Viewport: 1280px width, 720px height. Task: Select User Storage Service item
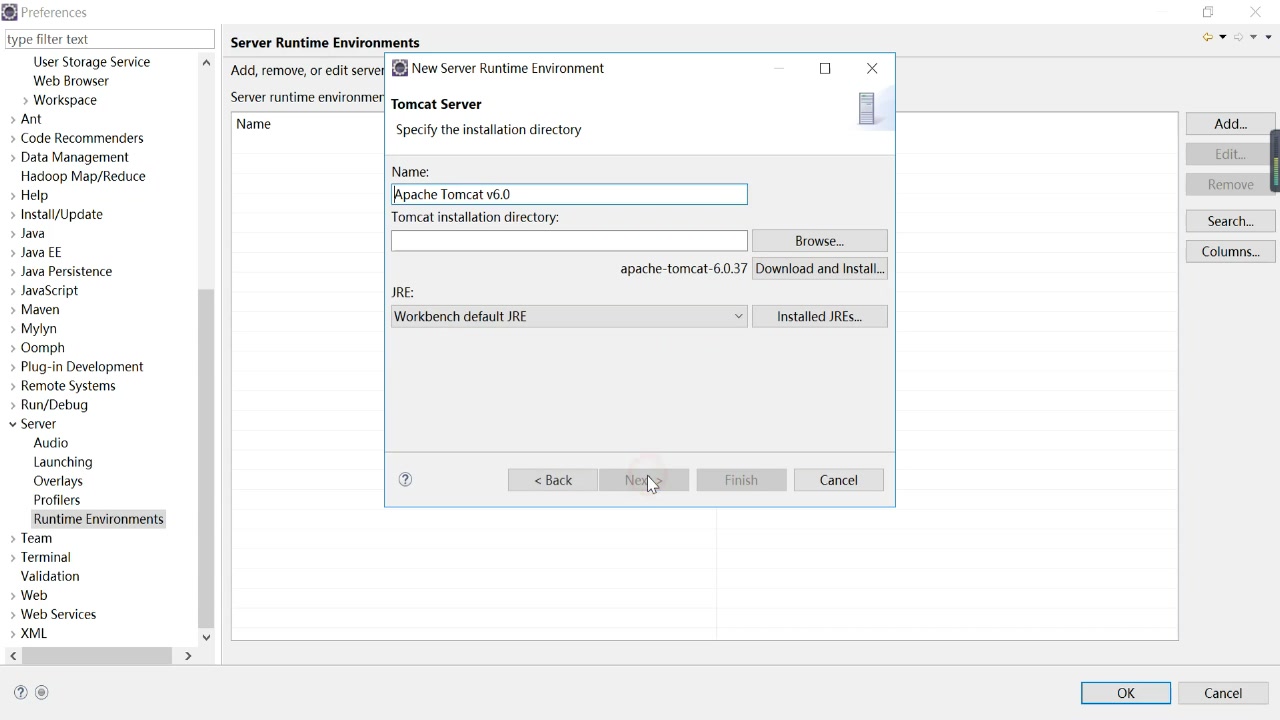tap(92, 62)
